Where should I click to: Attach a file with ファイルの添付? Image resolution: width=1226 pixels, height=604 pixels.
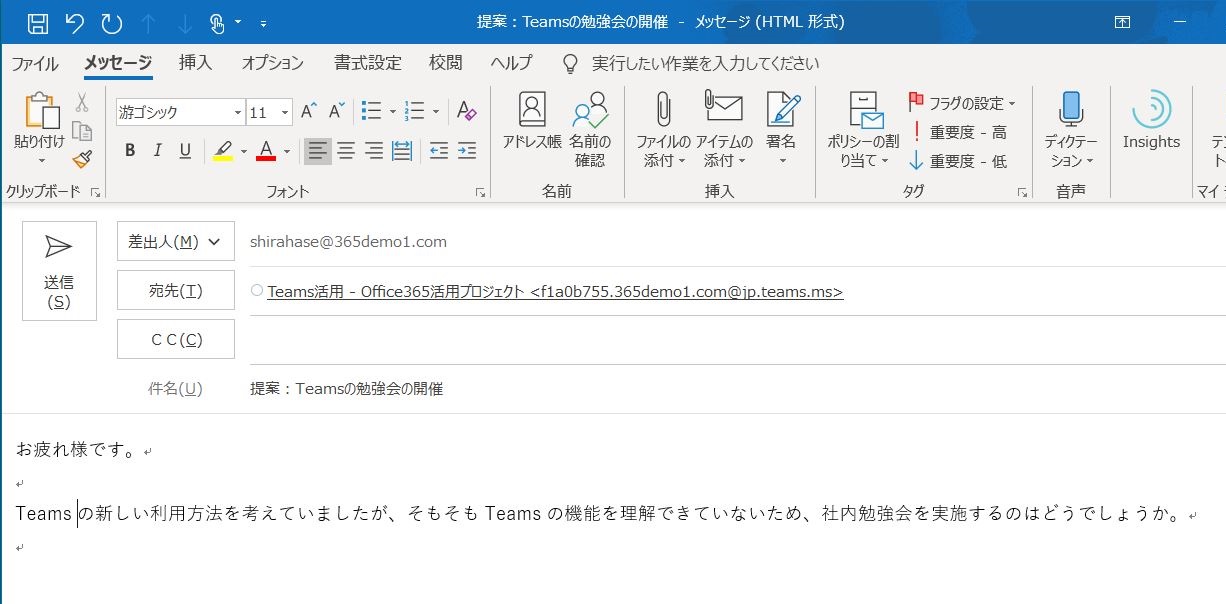coord(662,129)
